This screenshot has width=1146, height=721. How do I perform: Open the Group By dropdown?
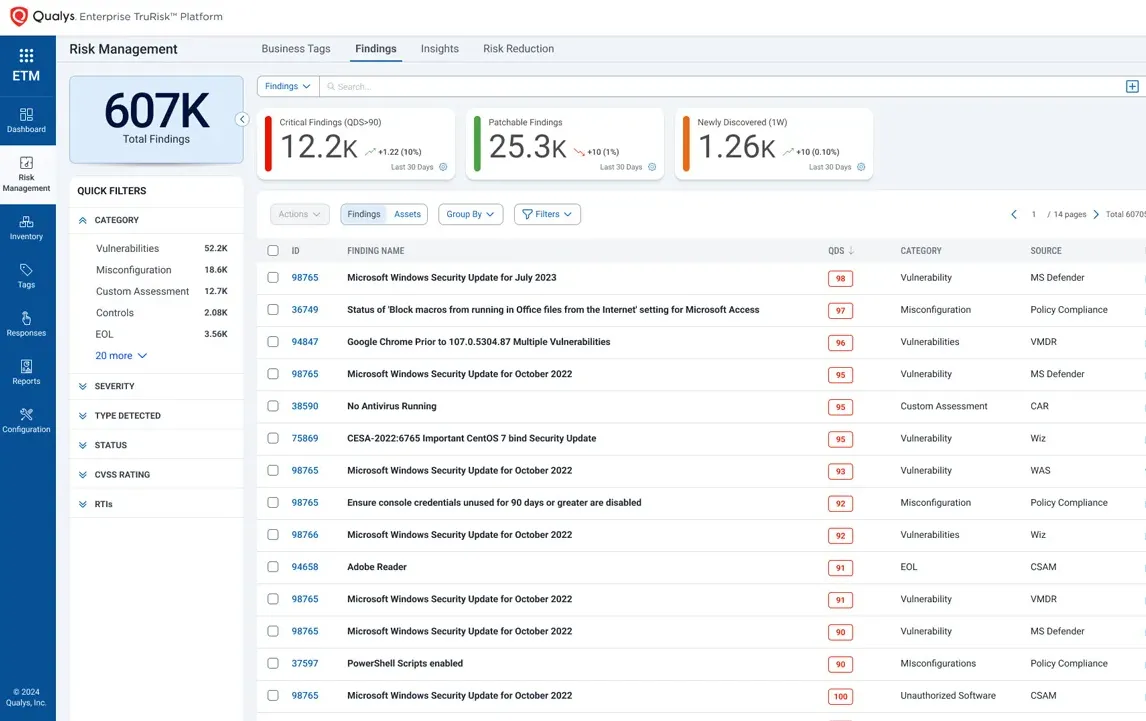pos(470,214)
